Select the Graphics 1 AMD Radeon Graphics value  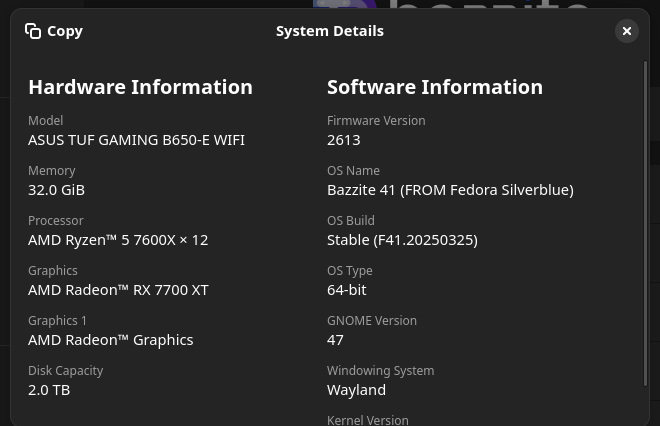(x=110, y=340)
